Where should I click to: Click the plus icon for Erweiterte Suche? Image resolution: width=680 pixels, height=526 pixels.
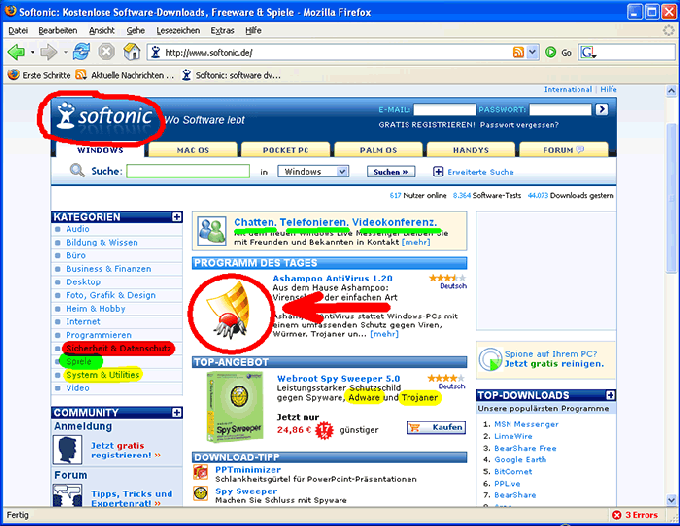[x=438, y=172]
